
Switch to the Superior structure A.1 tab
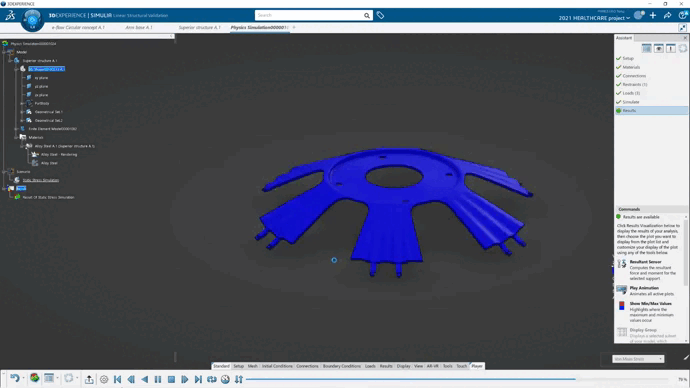click(199, 27)
